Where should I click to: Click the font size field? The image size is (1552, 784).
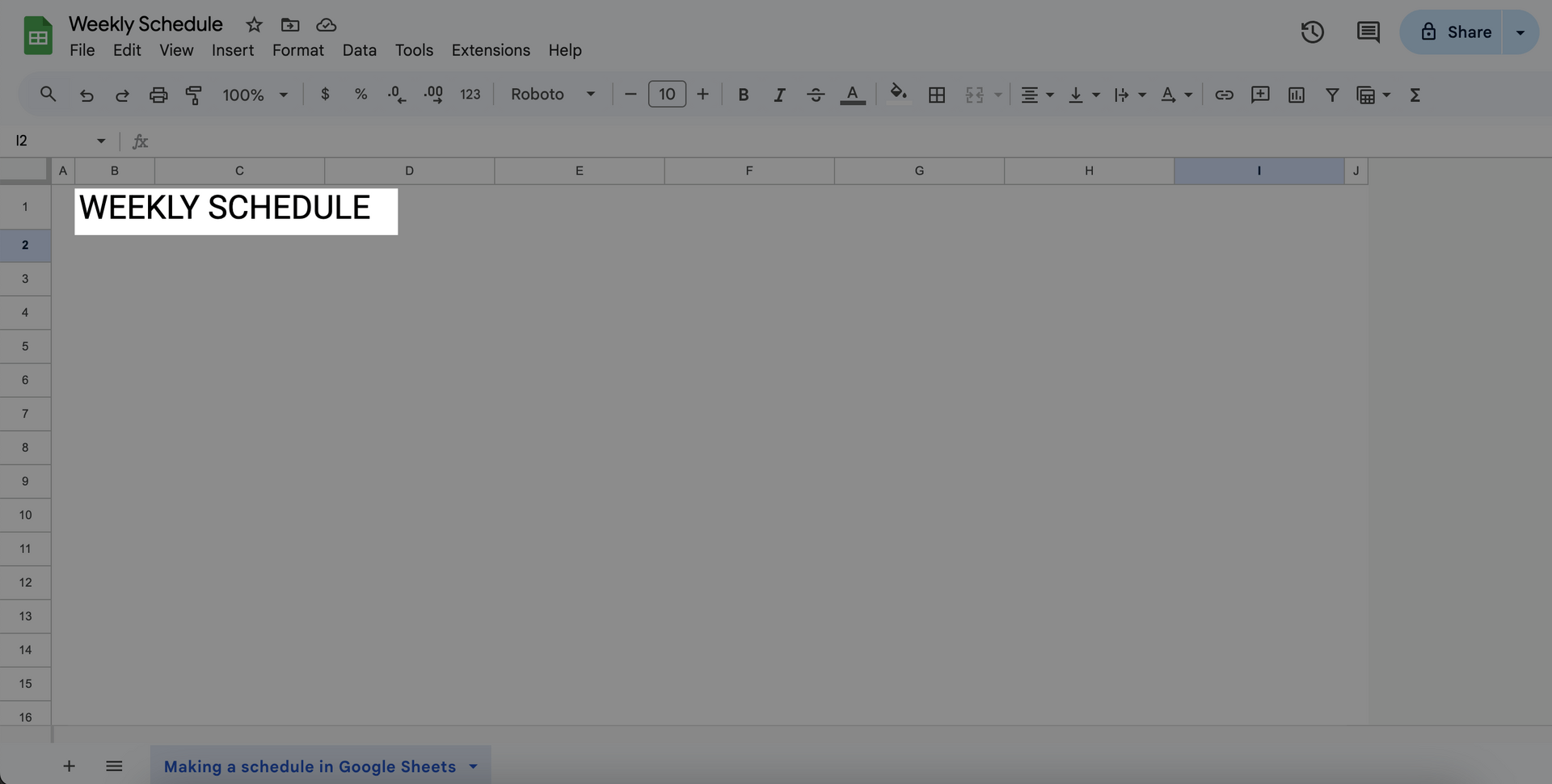667,95
